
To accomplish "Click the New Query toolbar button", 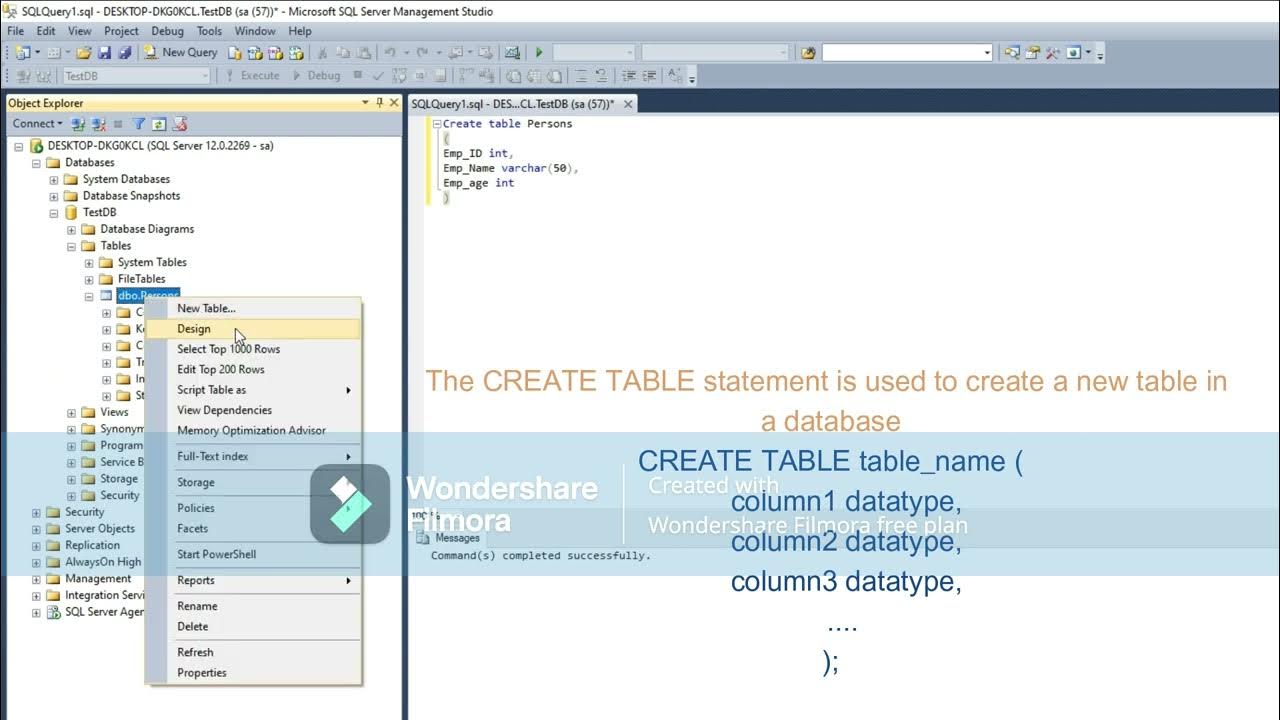I will tap(181, 52).
